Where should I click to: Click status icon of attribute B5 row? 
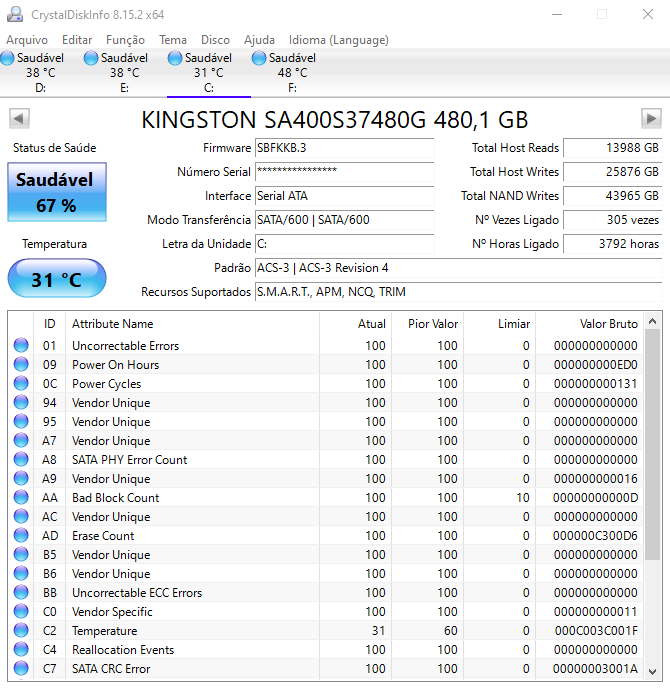click(21, 554)
